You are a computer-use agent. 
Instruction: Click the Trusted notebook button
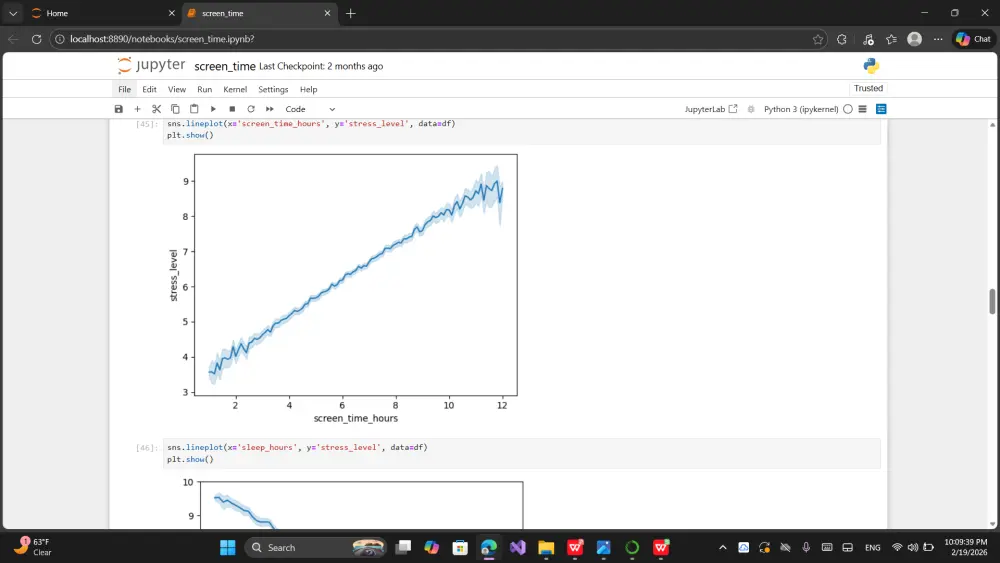coord(868,88)
